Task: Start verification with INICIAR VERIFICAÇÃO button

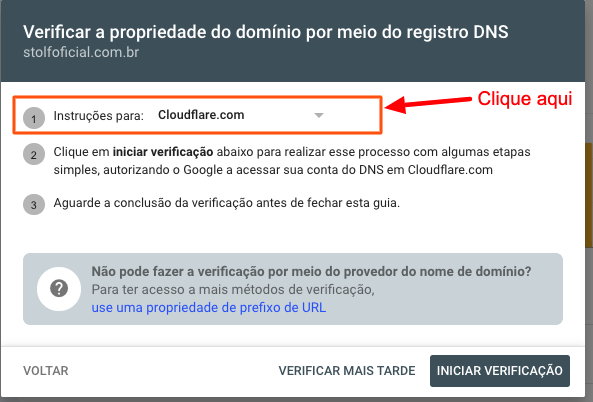Action: click(500, 371)
